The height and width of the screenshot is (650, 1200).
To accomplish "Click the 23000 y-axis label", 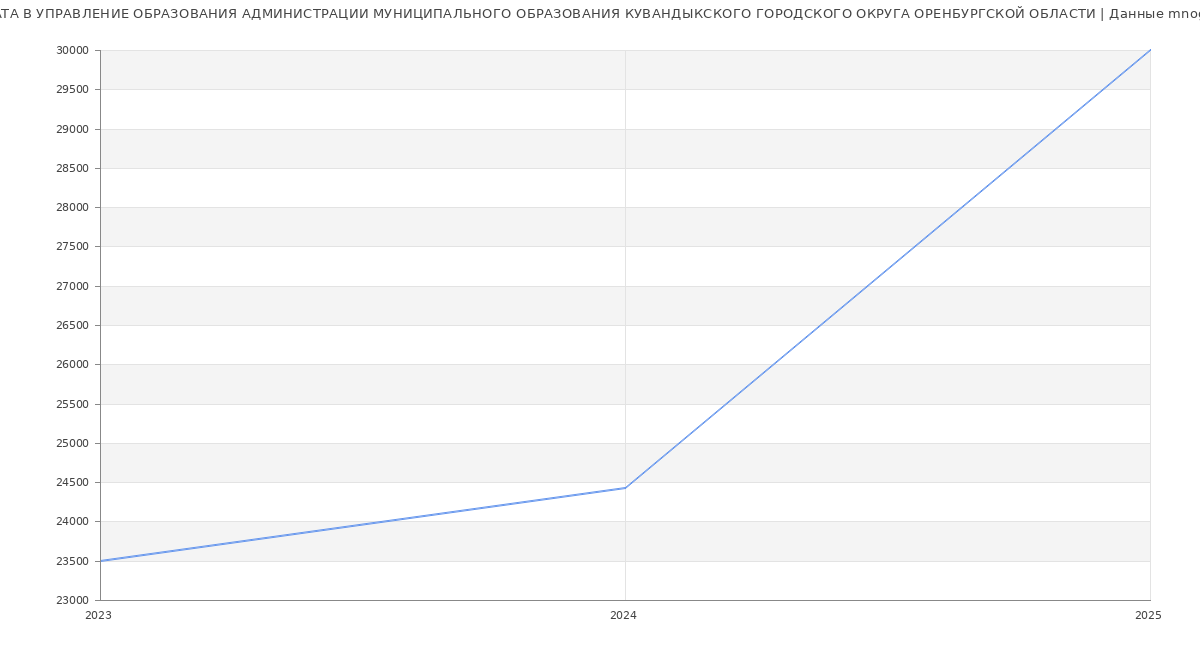I will pos(72,601).
